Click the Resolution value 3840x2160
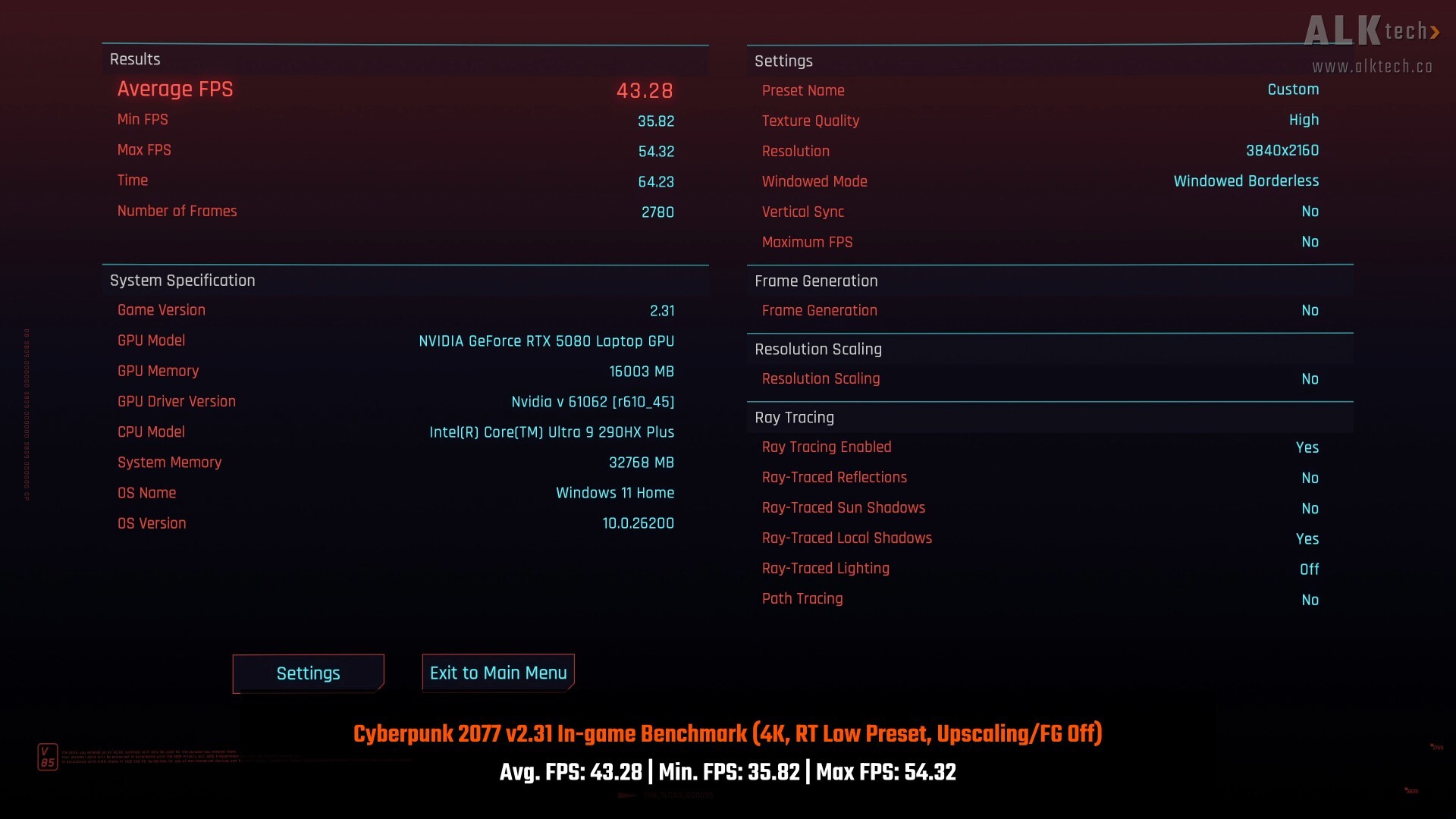Viewport: 1456px width, 819px height. point(1282,150)
